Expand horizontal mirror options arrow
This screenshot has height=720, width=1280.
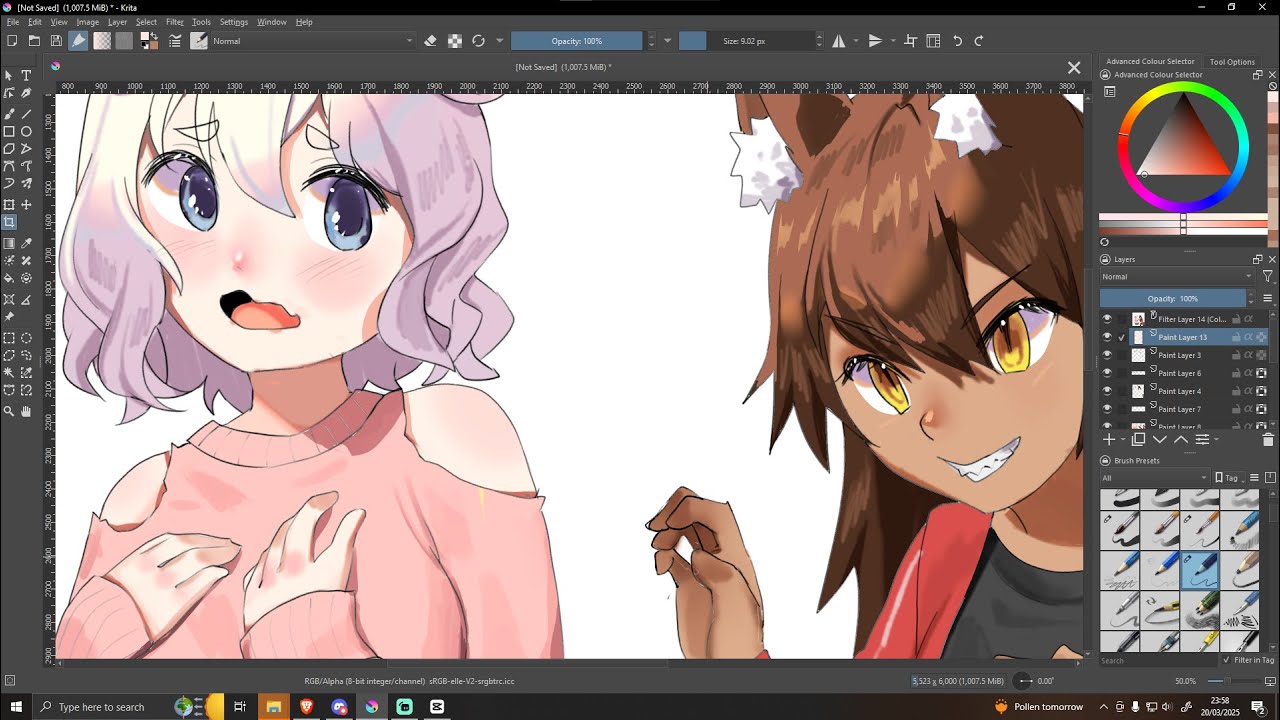[856, 41]
